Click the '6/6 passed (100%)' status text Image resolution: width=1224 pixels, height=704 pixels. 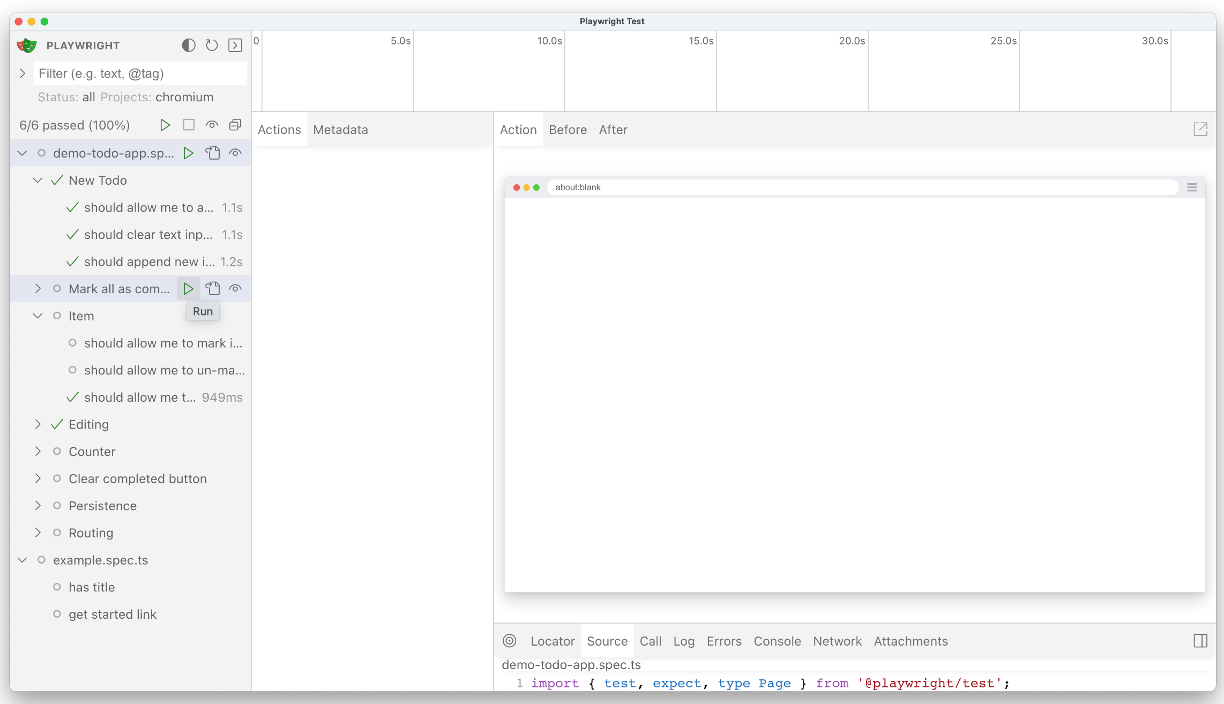tap(75, 125)
